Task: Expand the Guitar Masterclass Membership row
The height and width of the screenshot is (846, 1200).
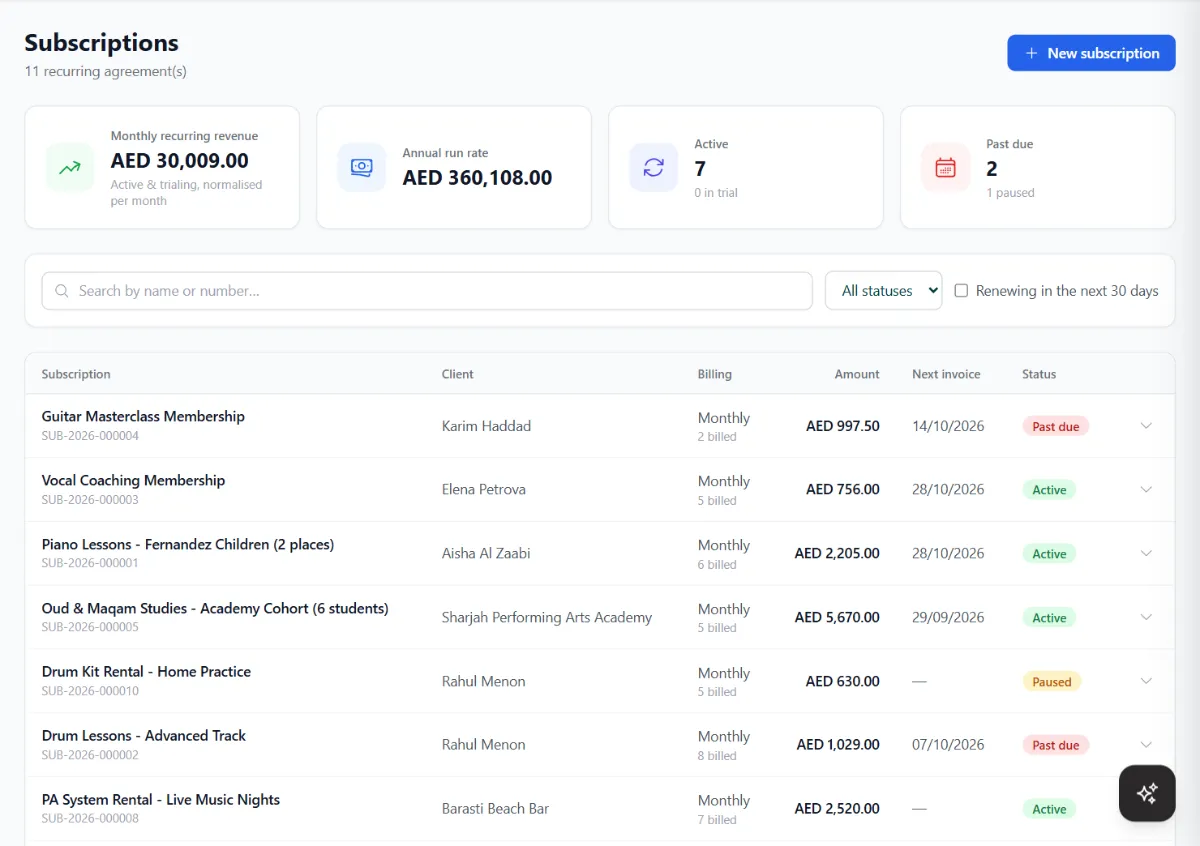Action: [1146, 425]
